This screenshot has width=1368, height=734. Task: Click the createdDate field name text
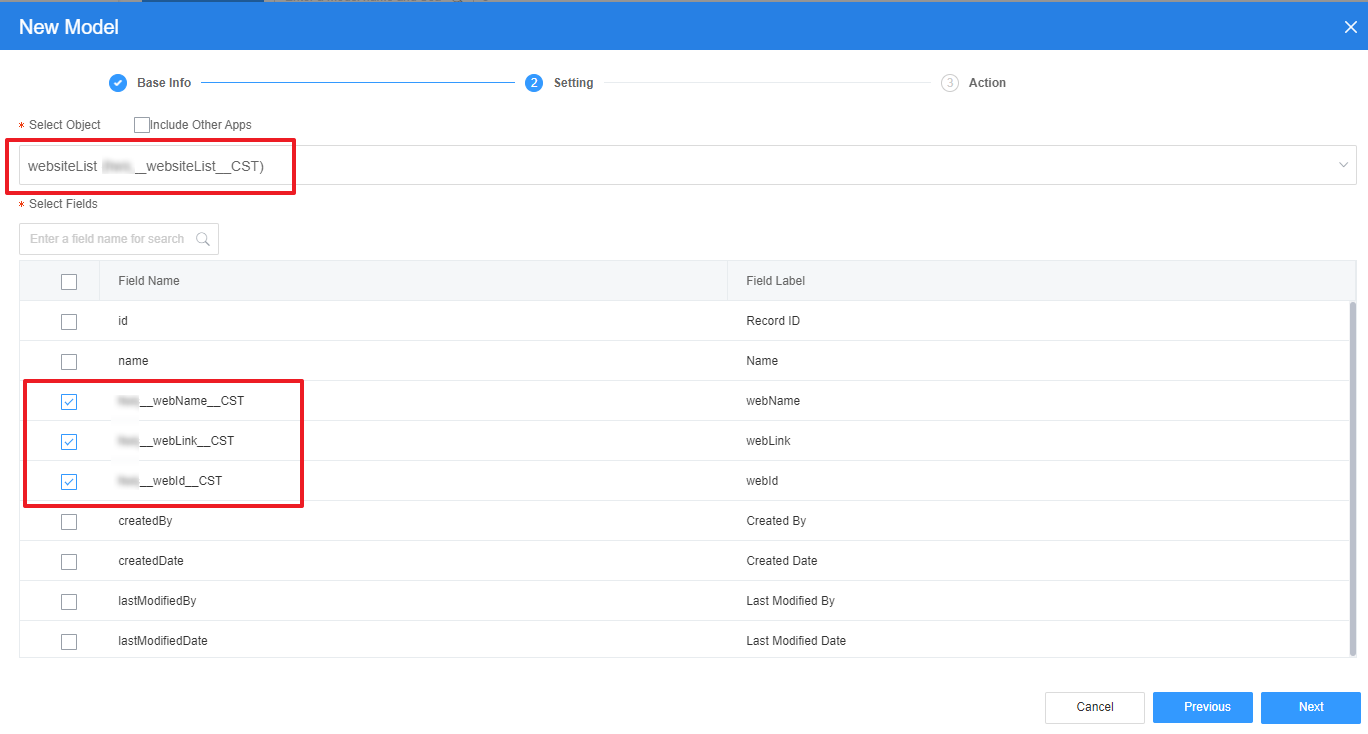[x=151, y=561]
